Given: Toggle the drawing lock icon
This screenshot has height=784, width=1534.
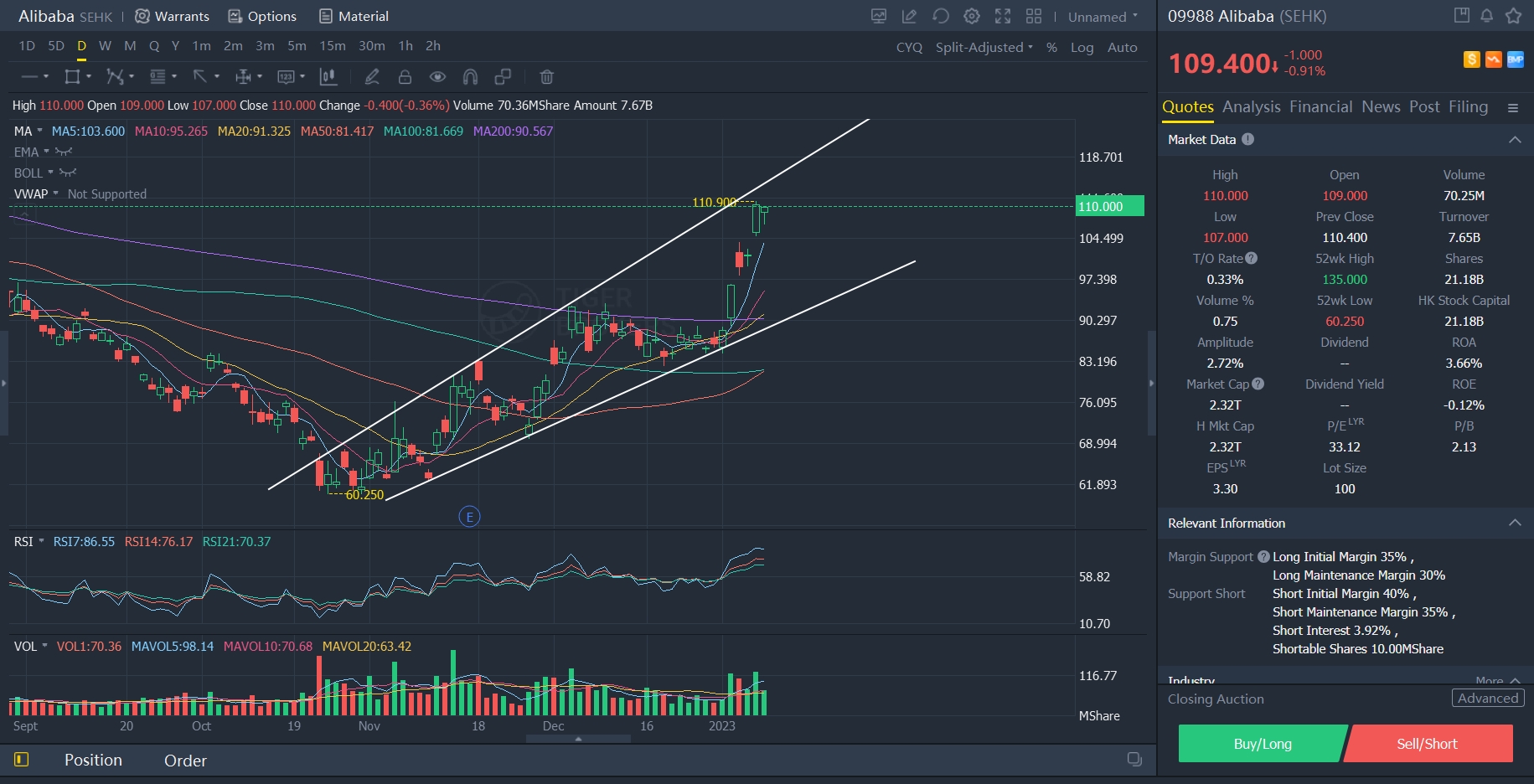Looking at the screenshot, I should pyautogui.click(x=405, y=77).
